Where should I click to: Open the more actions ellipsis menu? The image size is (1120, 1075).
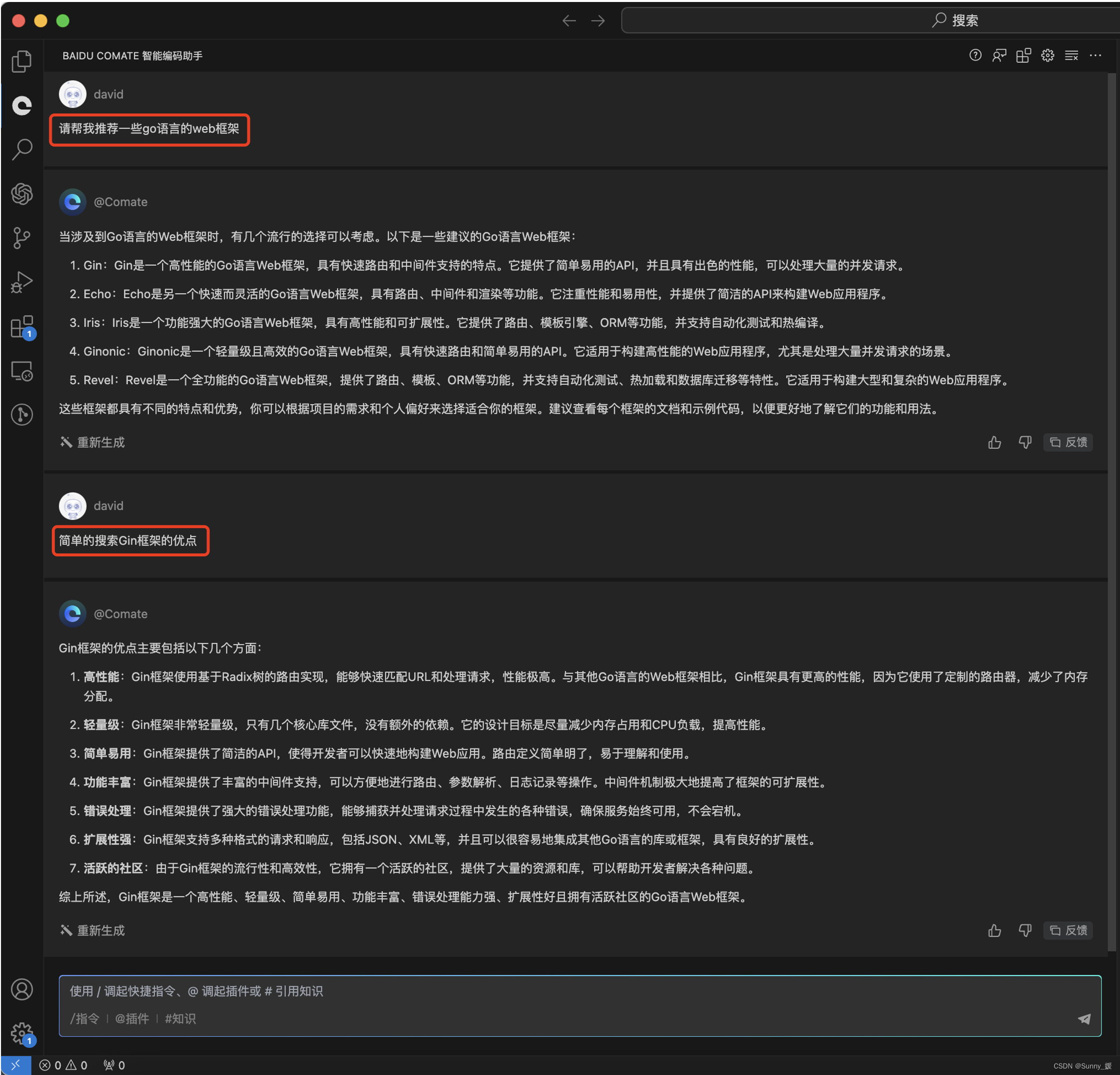tap(1095, 55)
